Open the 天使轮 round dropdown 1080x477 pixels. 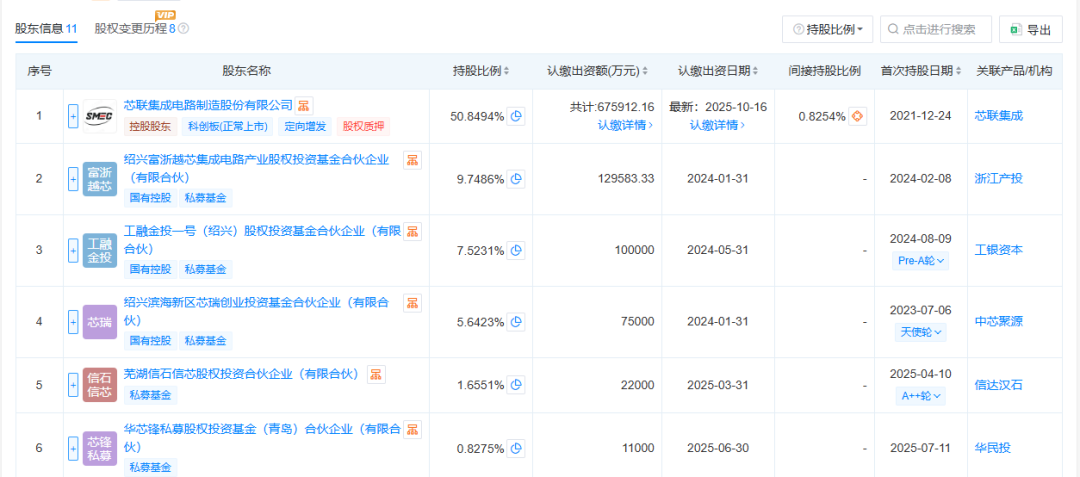[x=920, y=332]
